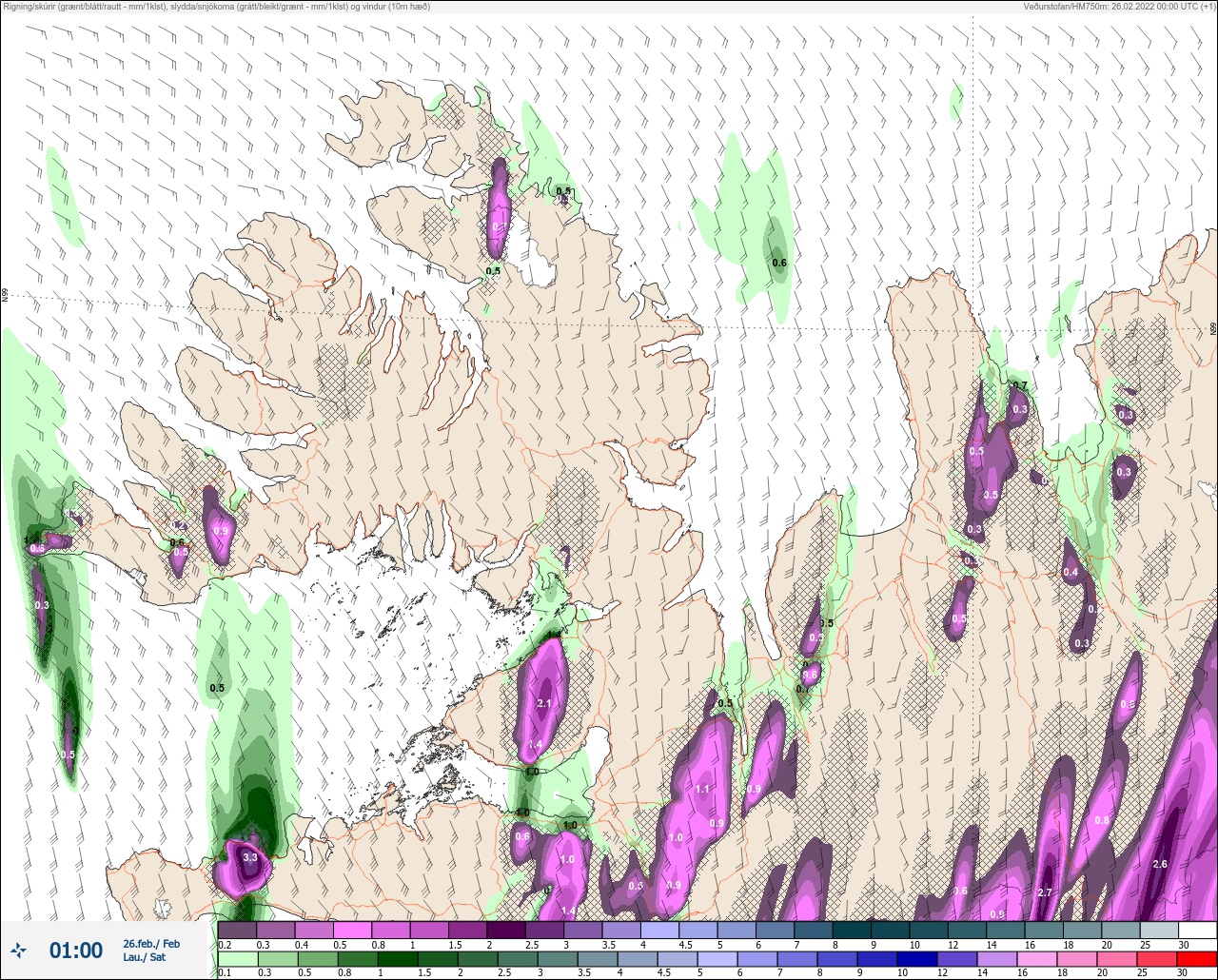Click the 0.7 precipitation value on the map
Image resolution: width=1218 pixels, height=980 pixels.
1020,385
